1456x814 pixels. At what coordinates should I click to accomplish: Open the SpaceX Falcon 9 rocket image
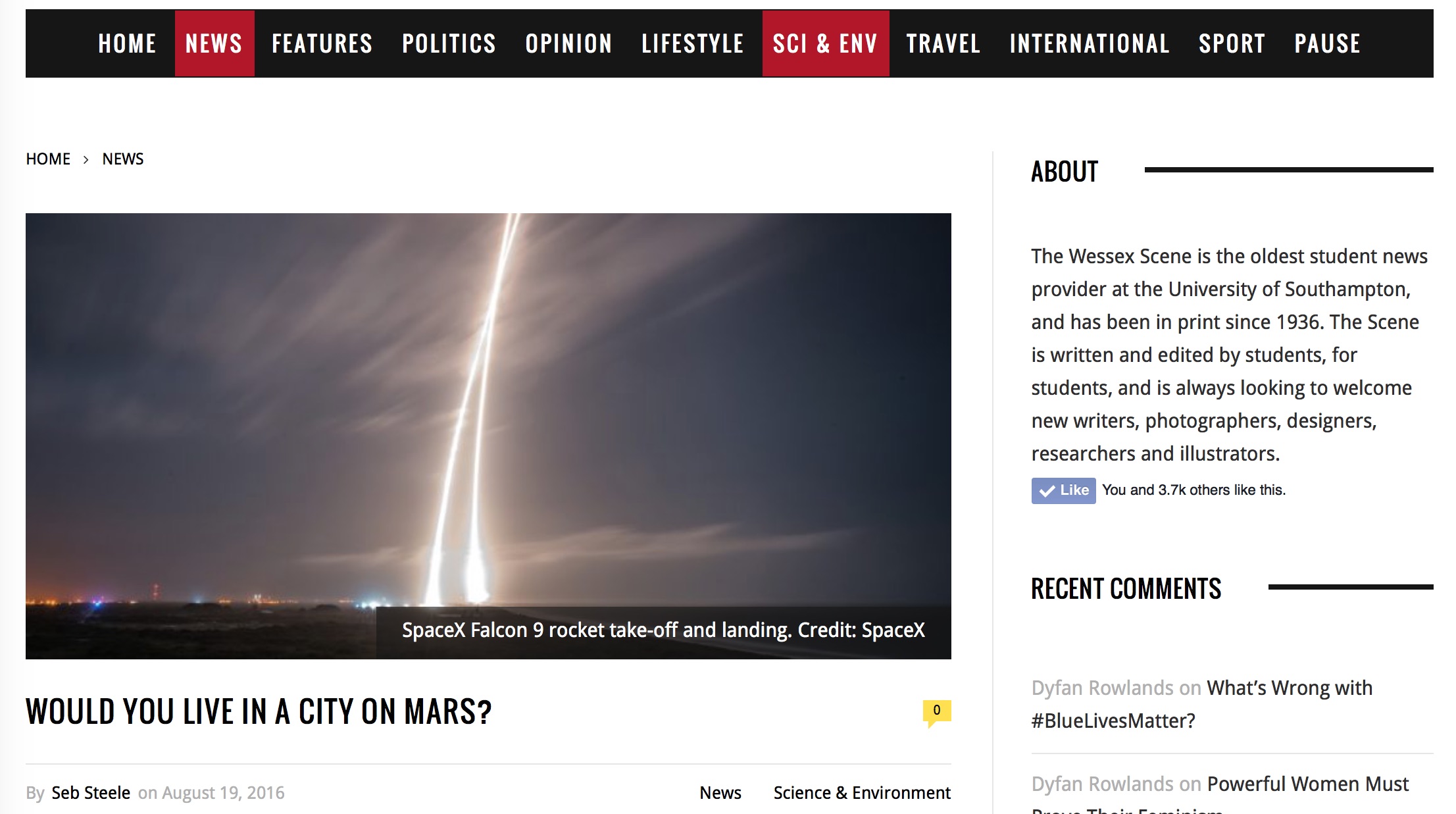pos(488,436)
